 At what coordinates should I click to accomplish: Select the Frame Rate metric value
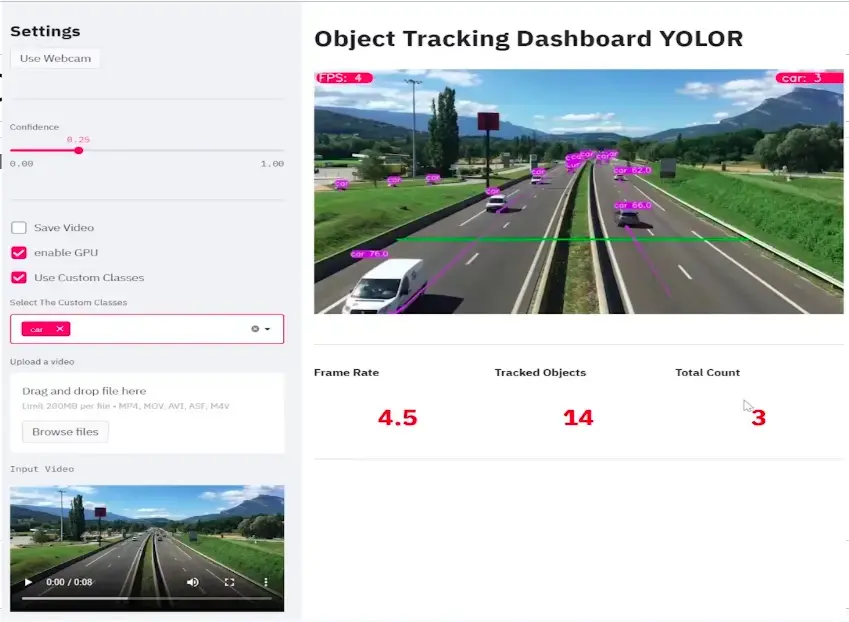coord(398,417)
